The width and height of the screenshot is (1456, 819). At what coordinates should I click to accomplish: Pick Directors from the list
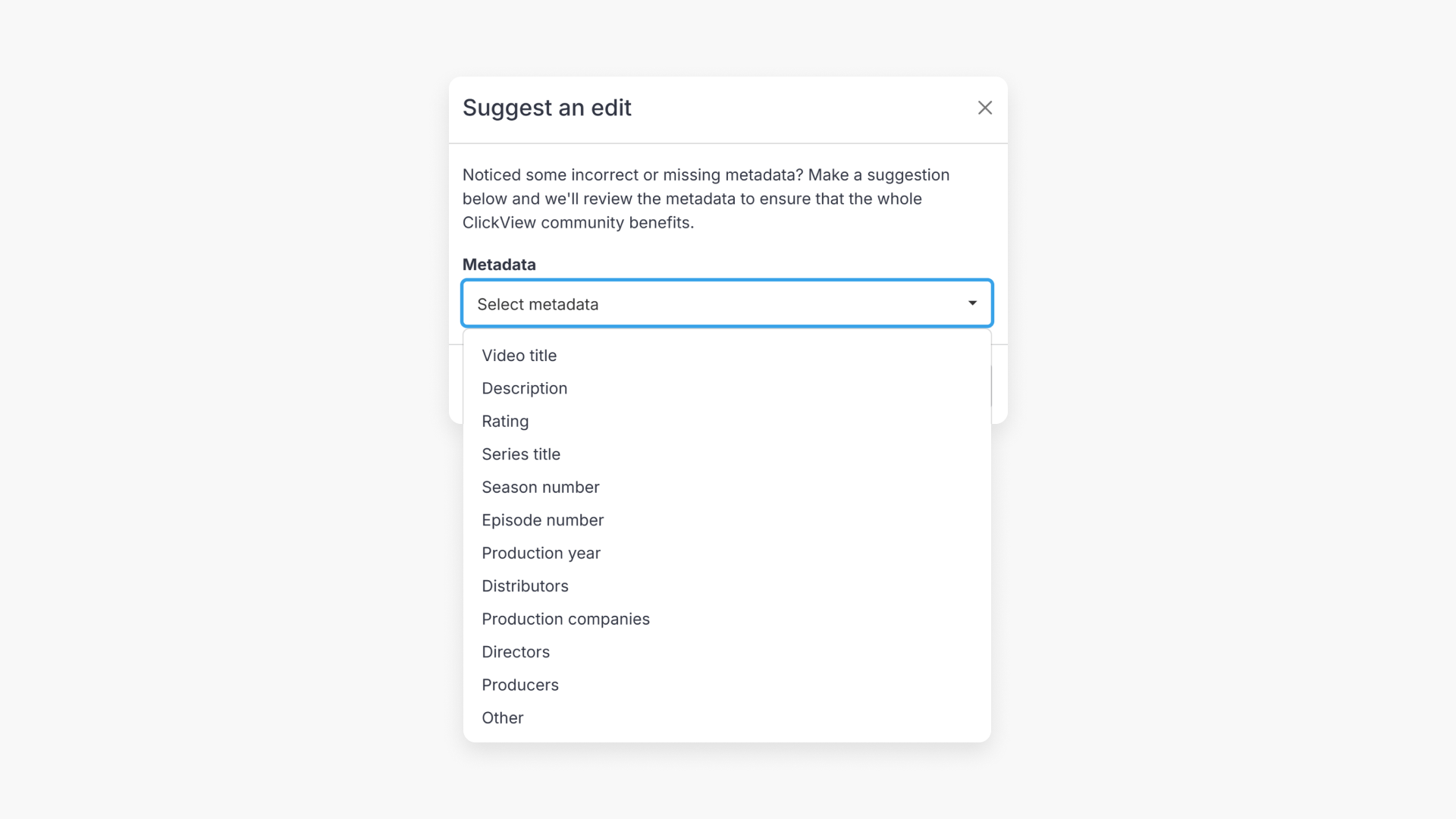[x=515, y=651]
